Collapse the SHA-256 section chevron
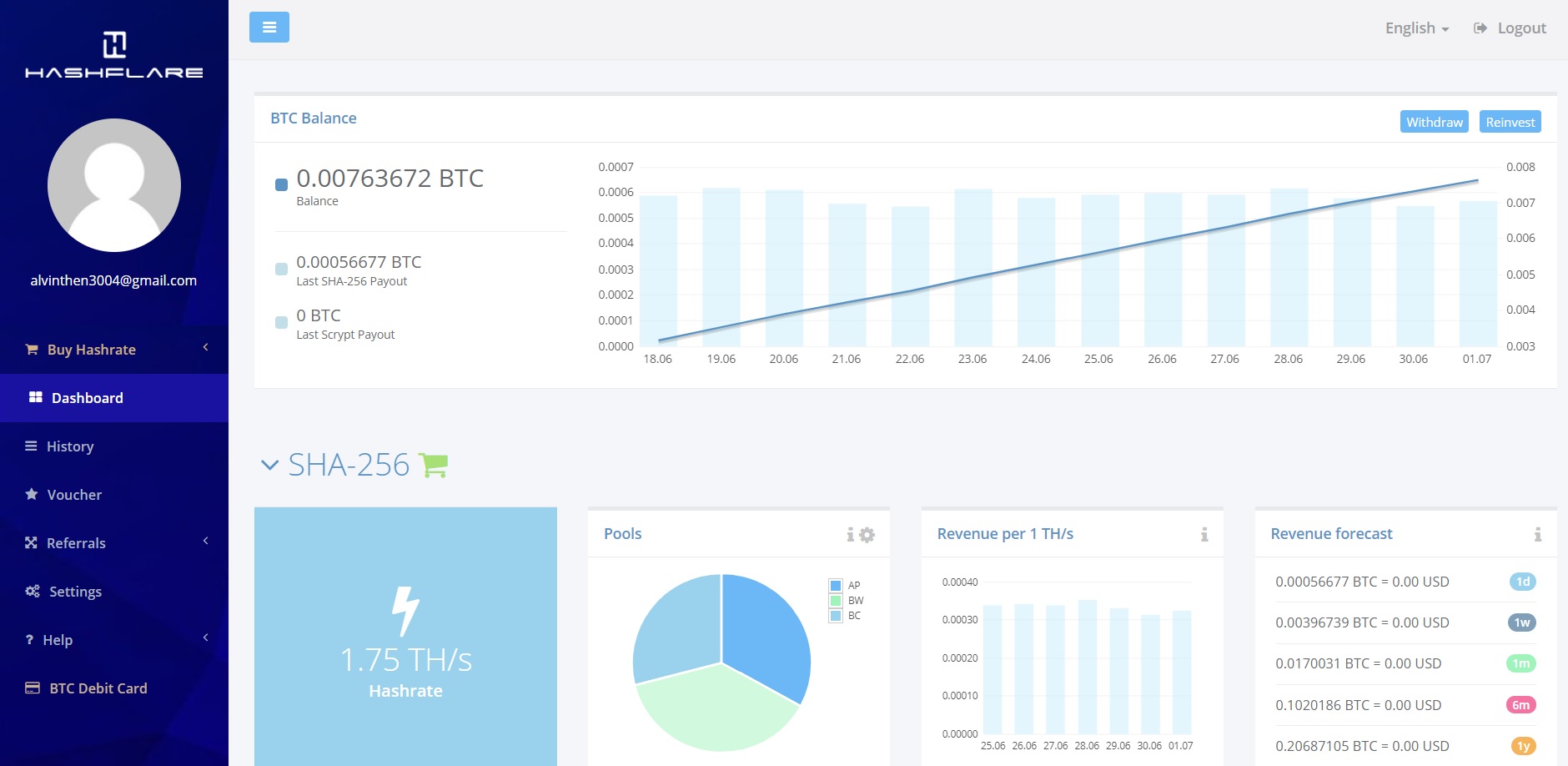The image size is (1568, 766). pos(269,465)
